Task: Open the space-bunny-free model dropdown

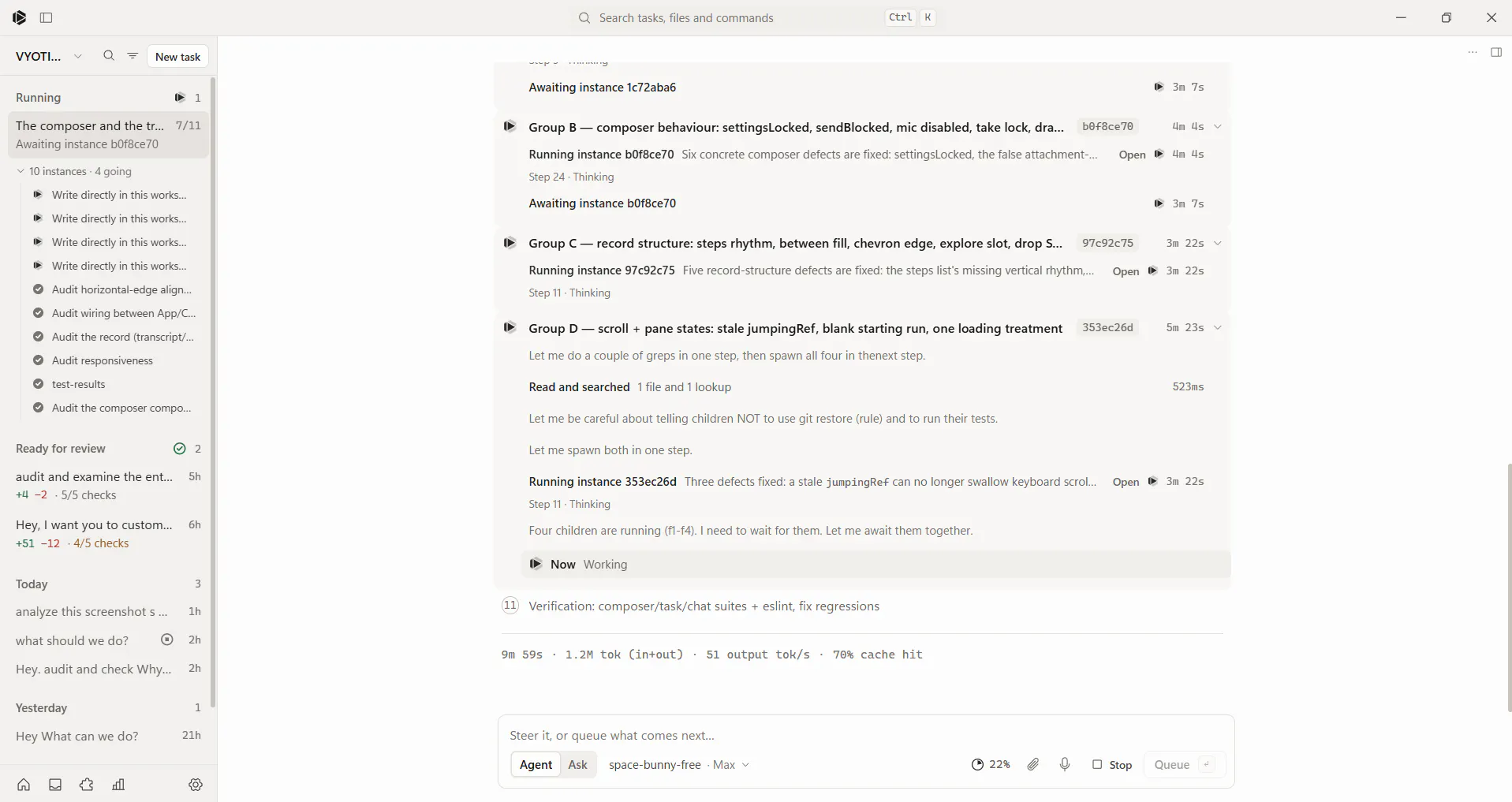Action: pyautogui.click(x=678, y=764)
